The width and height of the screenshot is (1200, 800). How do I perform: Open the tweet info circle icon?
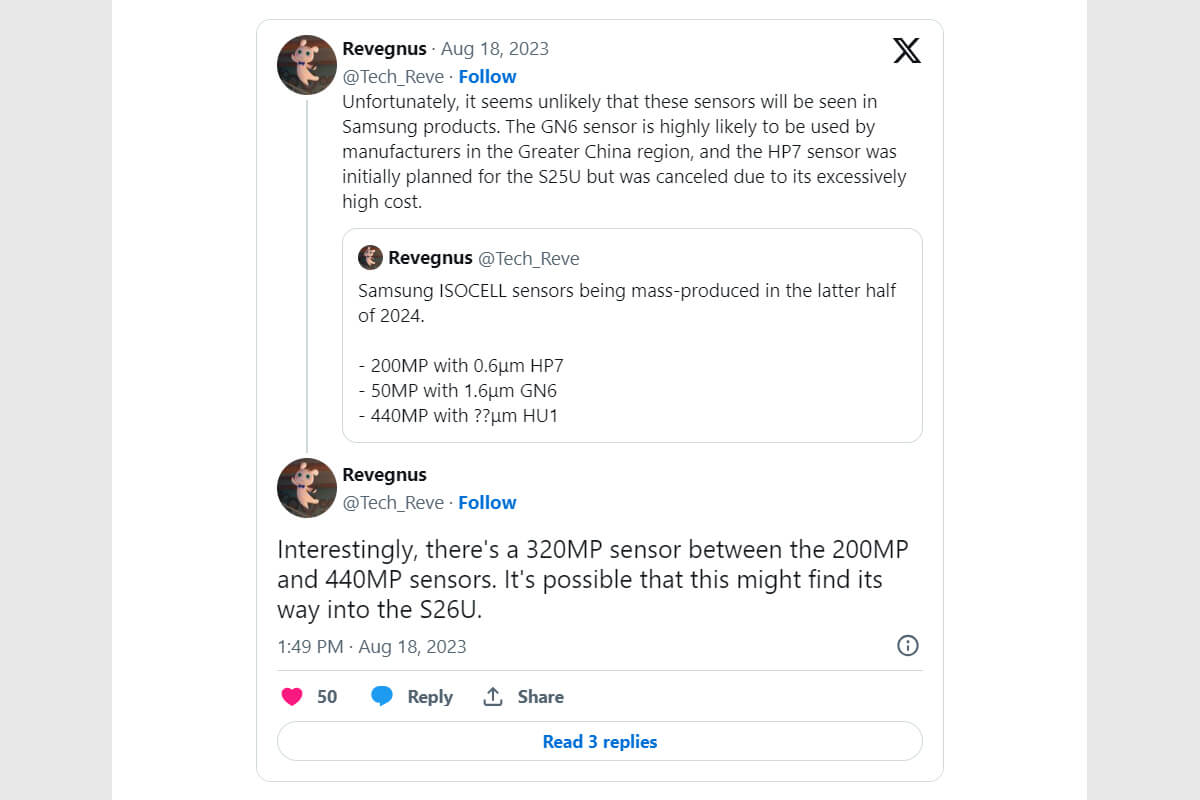[907, 645]
